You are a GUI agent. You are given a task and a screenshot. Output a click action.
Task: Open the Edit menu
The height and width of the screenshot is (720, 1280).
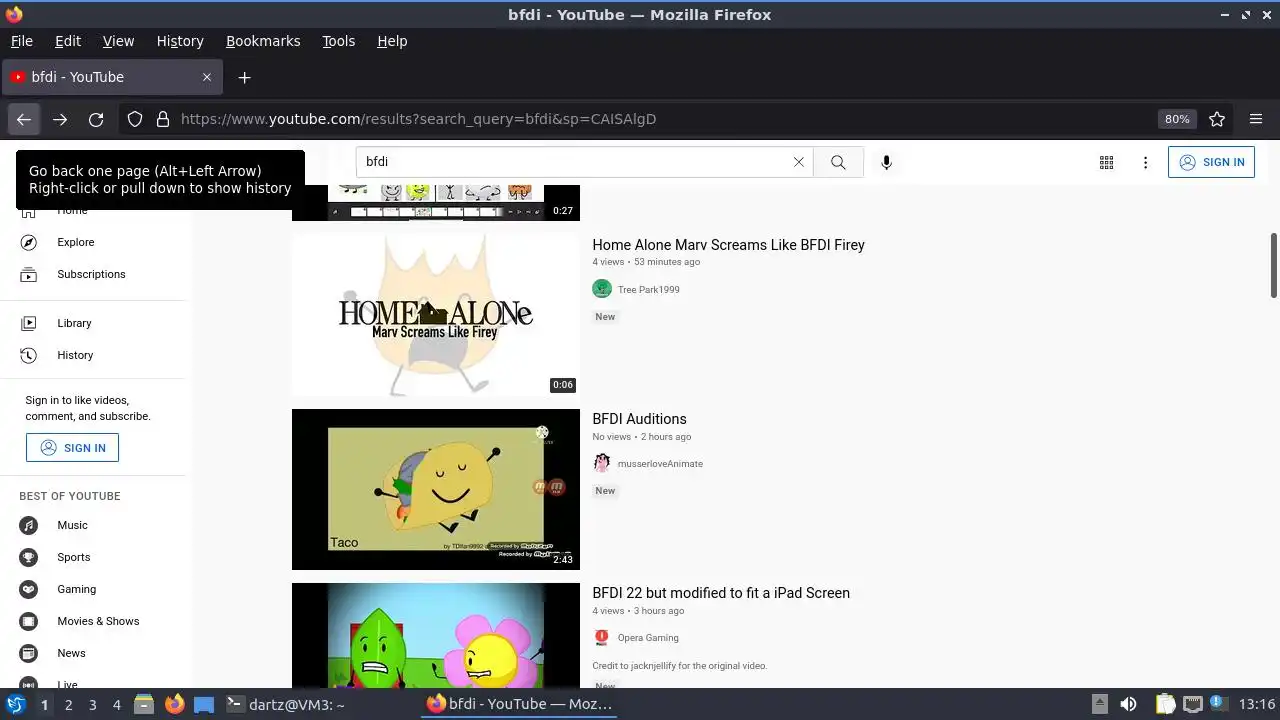tap(68, 41)
